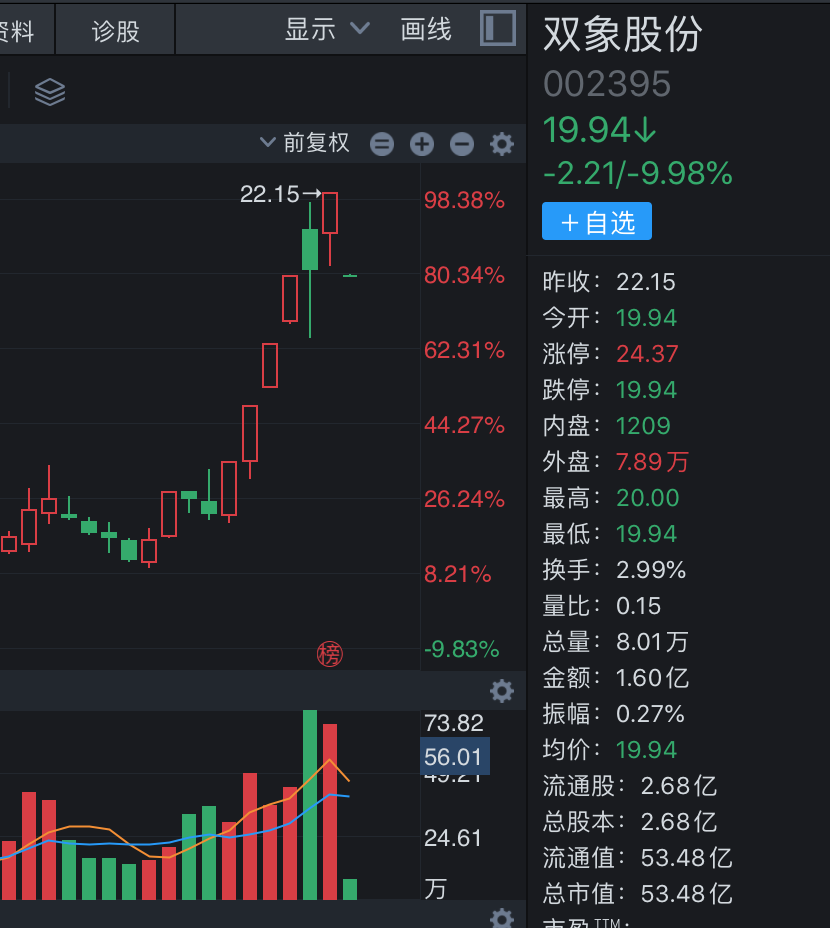Viewport: 830px width, 928px height.
Task: Click current price 19.94
Action: [600, 130]
